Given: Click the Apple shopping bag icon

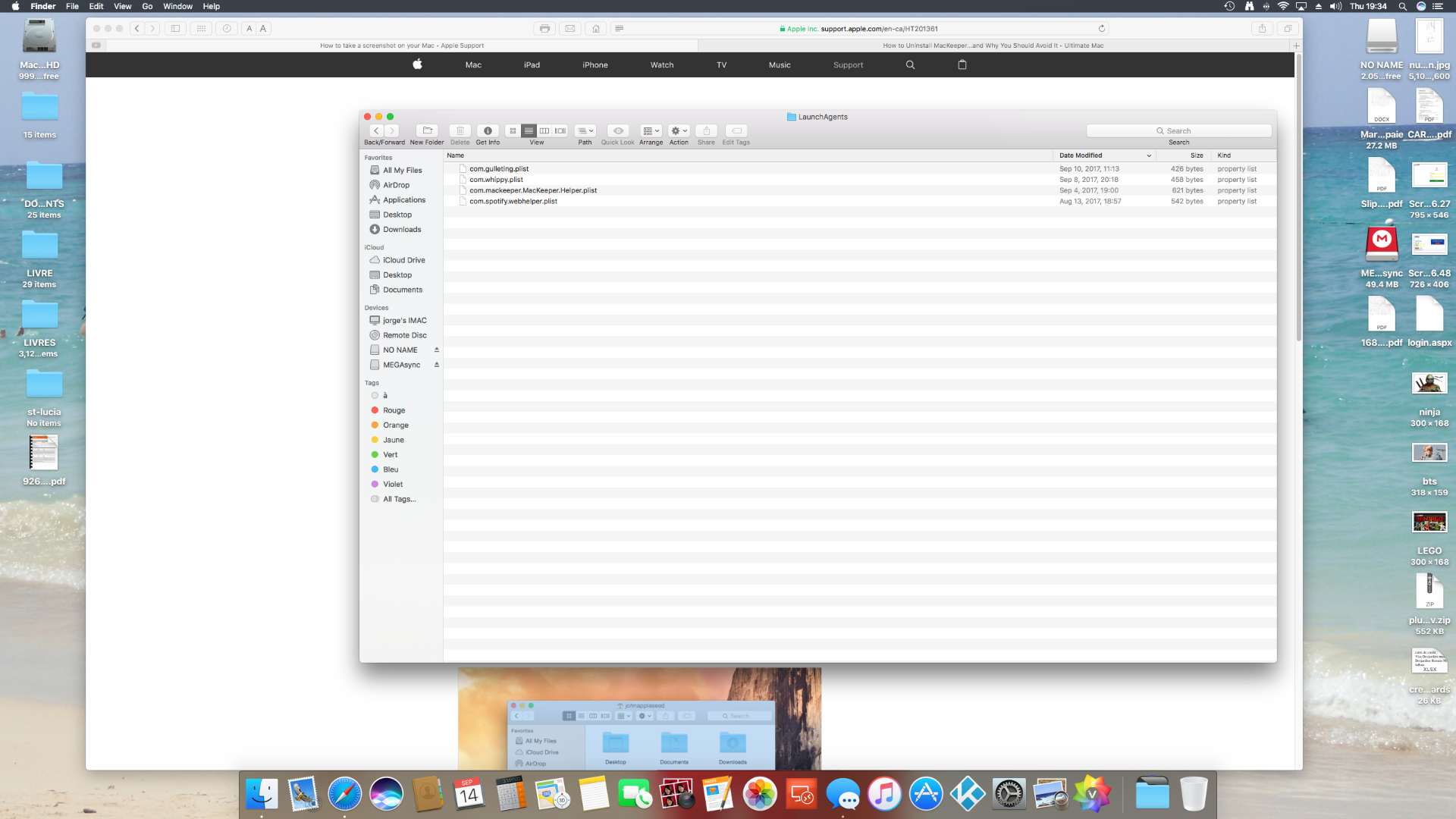Looking at the screenshot, I should [x=962, y=65].
